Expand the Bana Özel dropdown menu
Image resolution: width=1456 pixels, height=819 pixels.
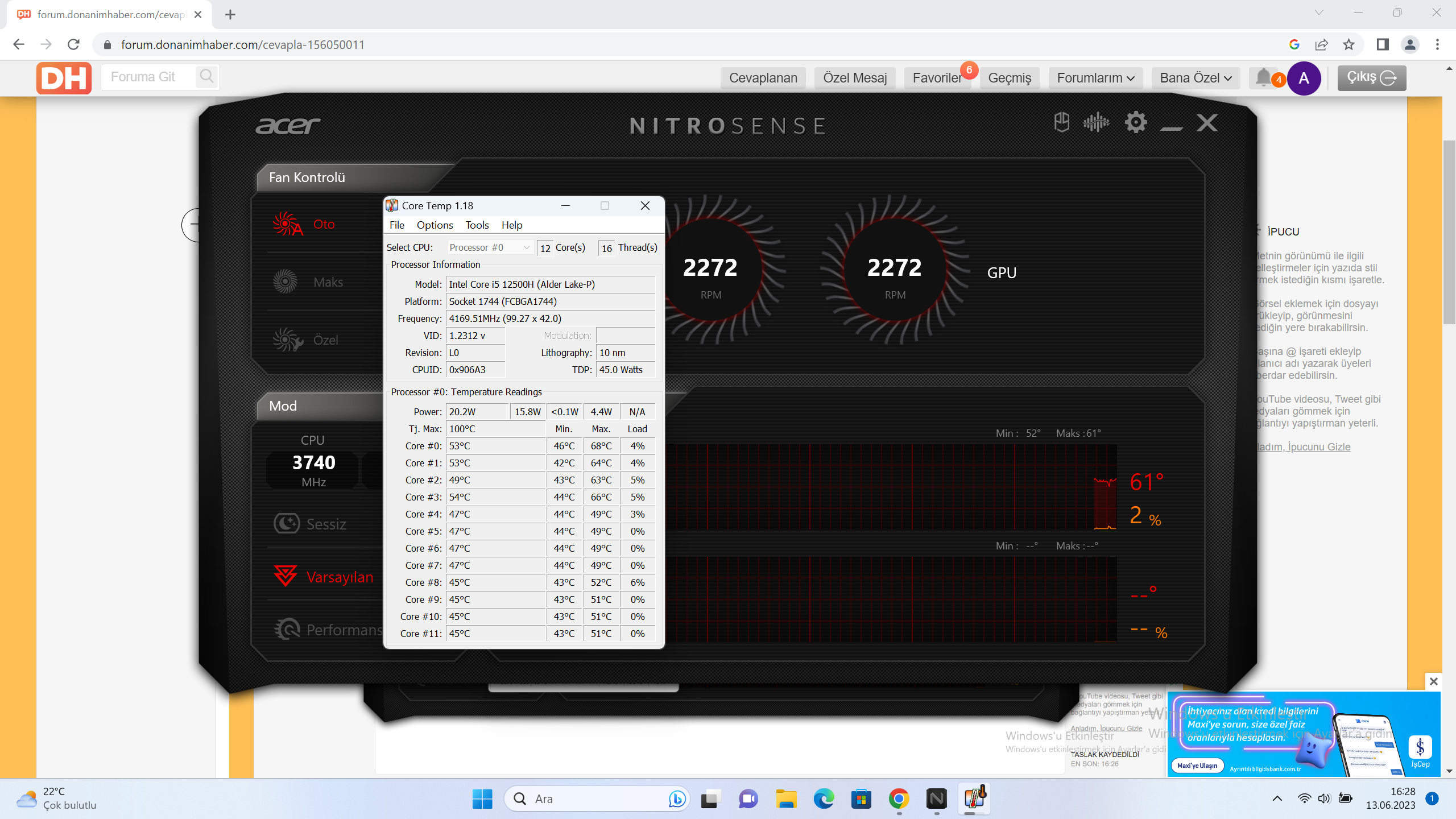(1196, 78)
